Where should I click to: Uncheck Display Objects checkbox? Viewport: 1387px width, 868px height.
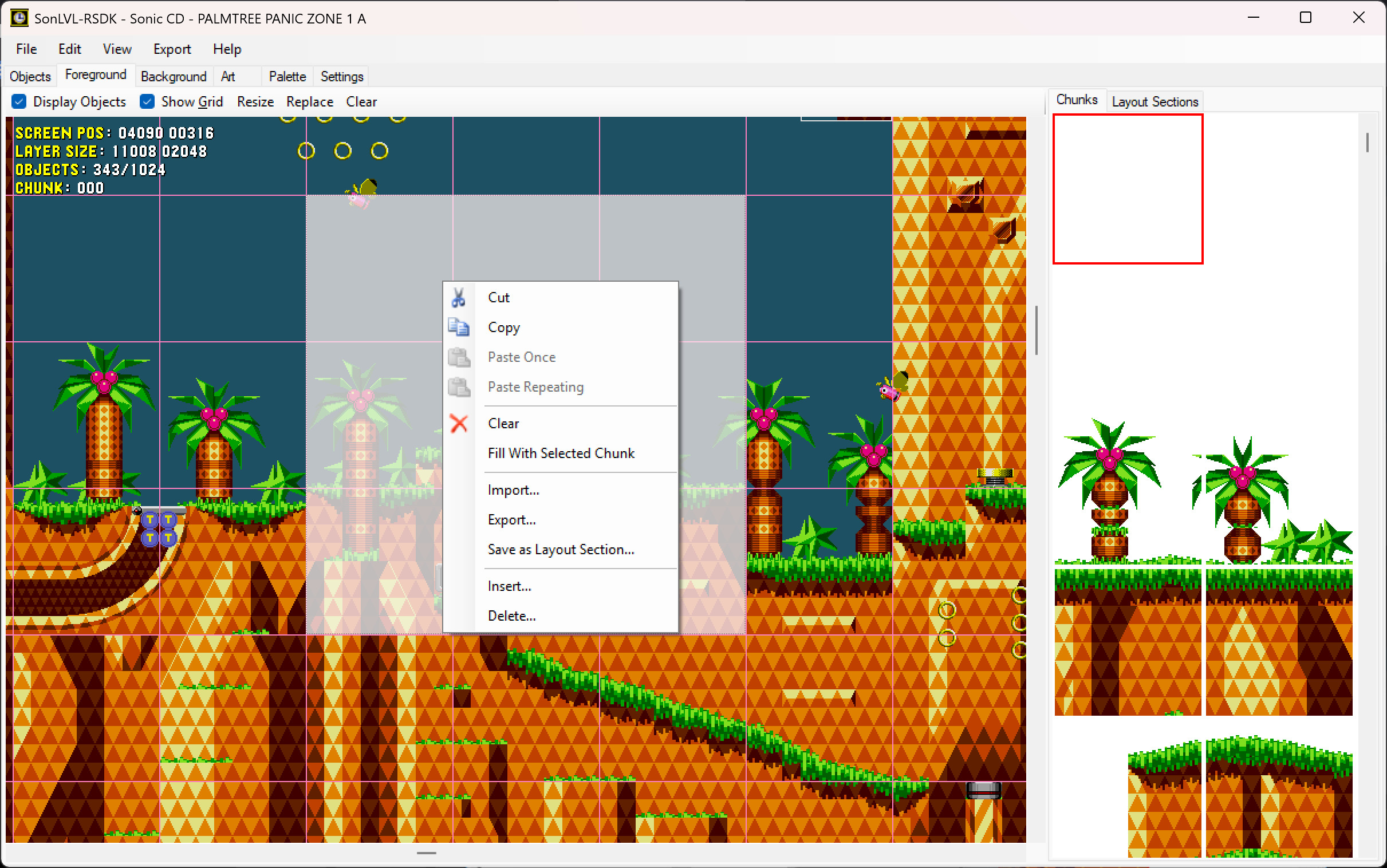[x=19, y=101]
